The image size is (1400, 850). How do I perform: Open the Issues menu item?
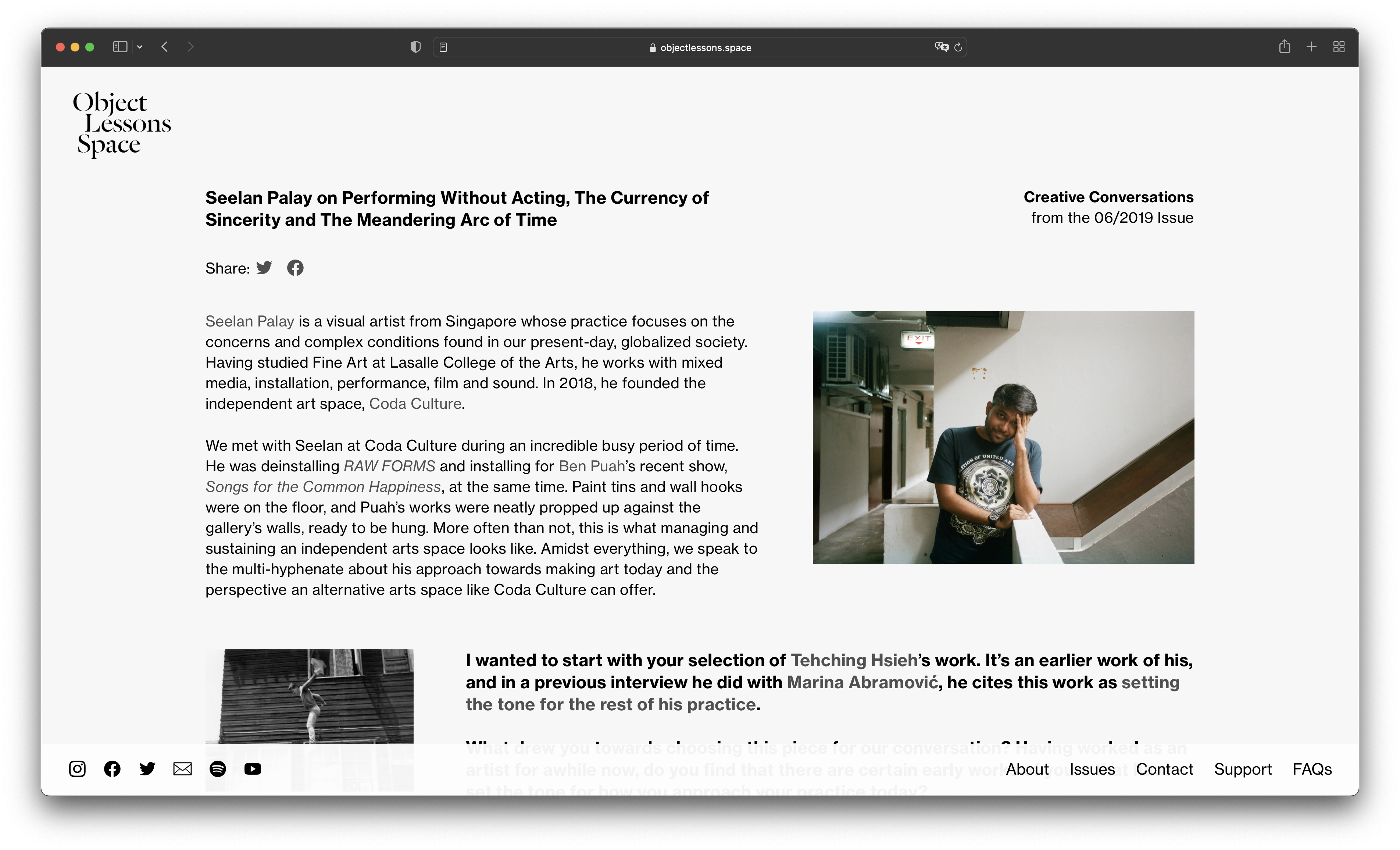[1092, 769]
